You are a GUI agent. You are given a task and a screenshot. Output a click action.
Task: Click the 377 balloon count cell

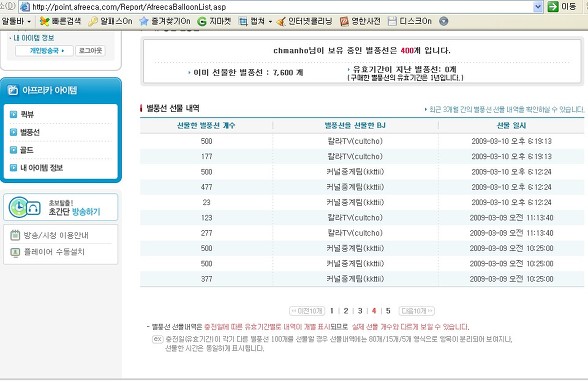tap(207, 279)
